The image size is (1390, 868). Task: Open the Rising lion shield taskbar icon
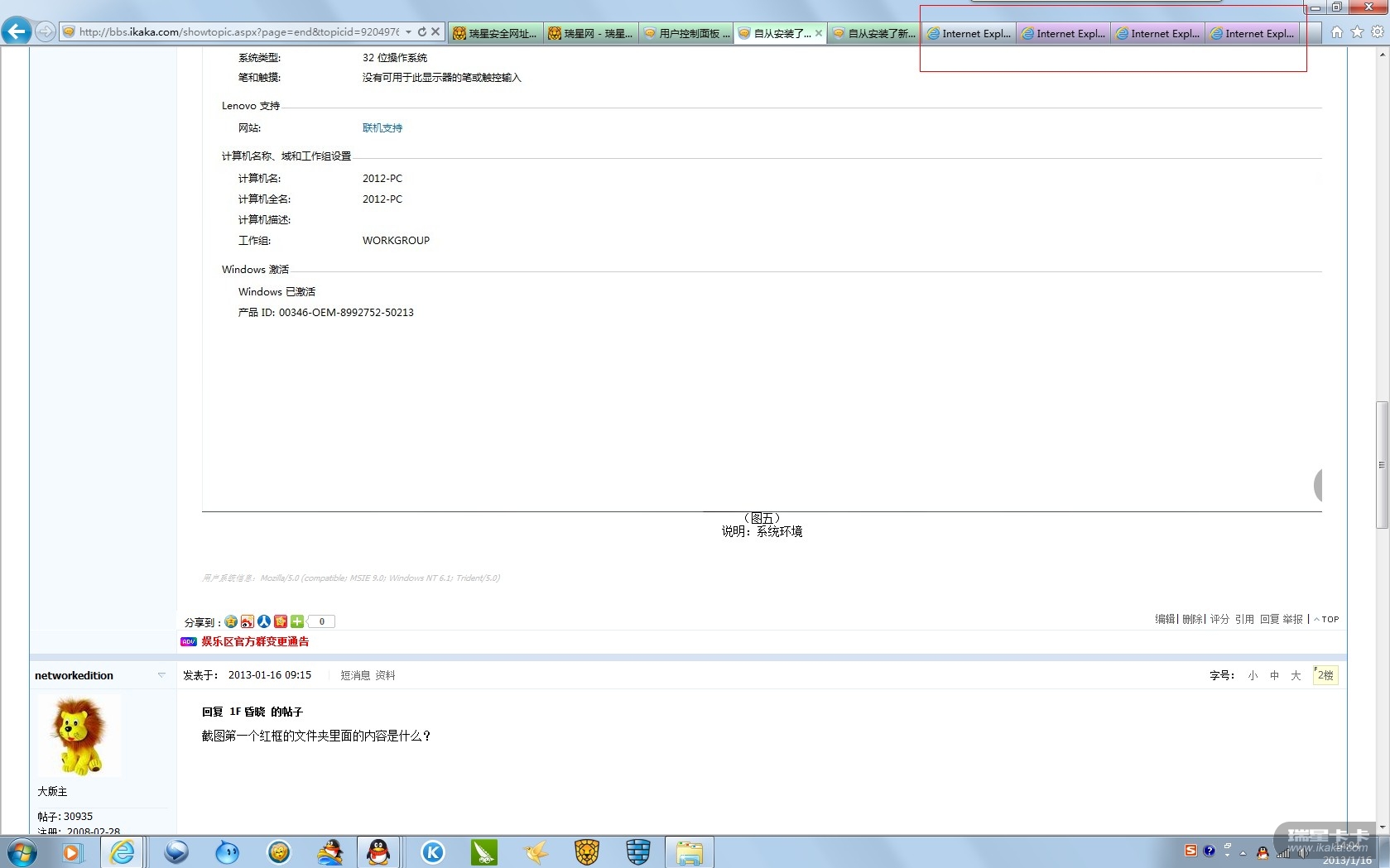587,852
